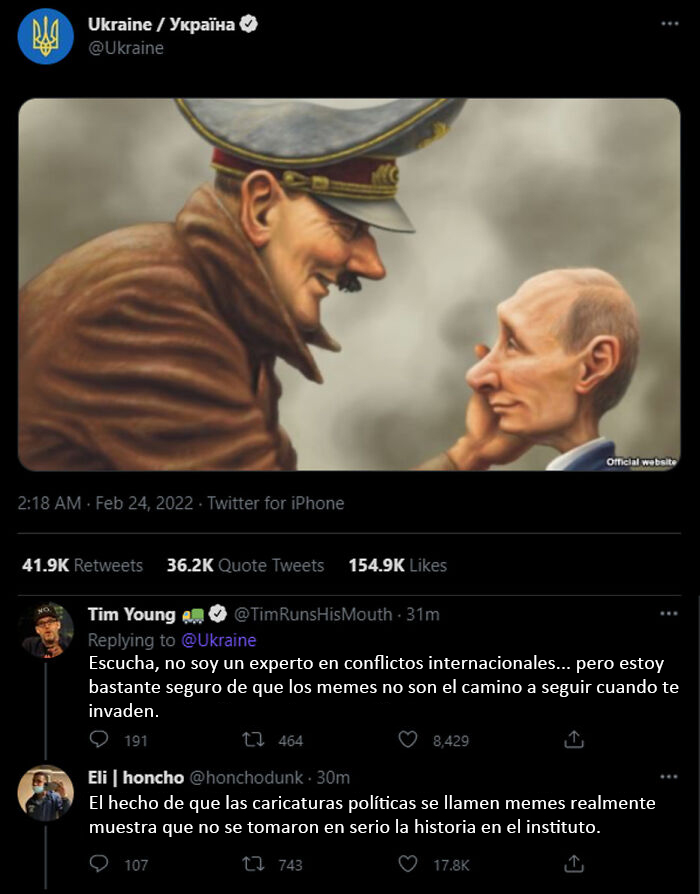Open more options for Eli honcho's reply
700x894 pixels.
click(x=669, y=777)
